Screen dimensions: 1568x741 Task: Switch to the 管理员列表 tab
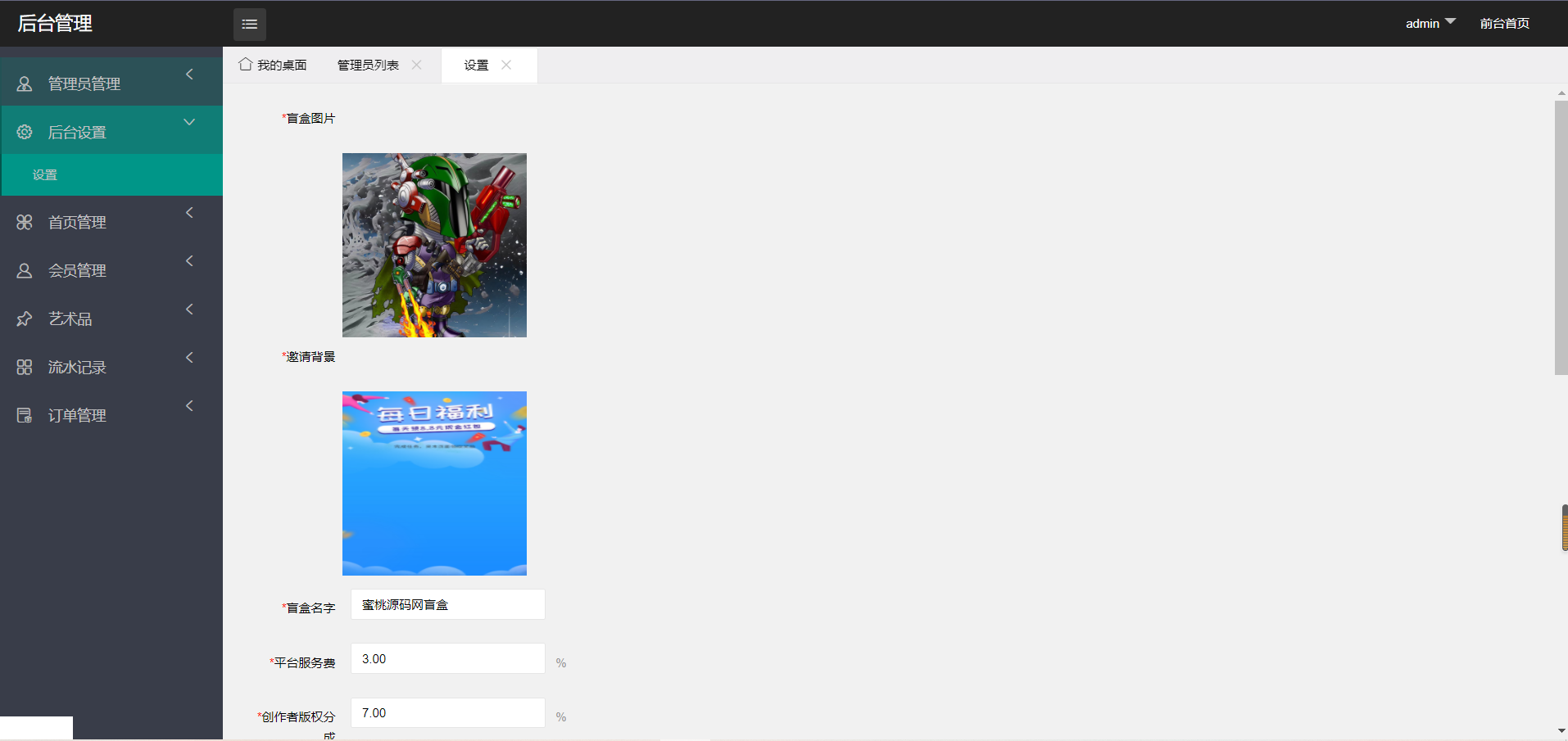click(368, 65)
